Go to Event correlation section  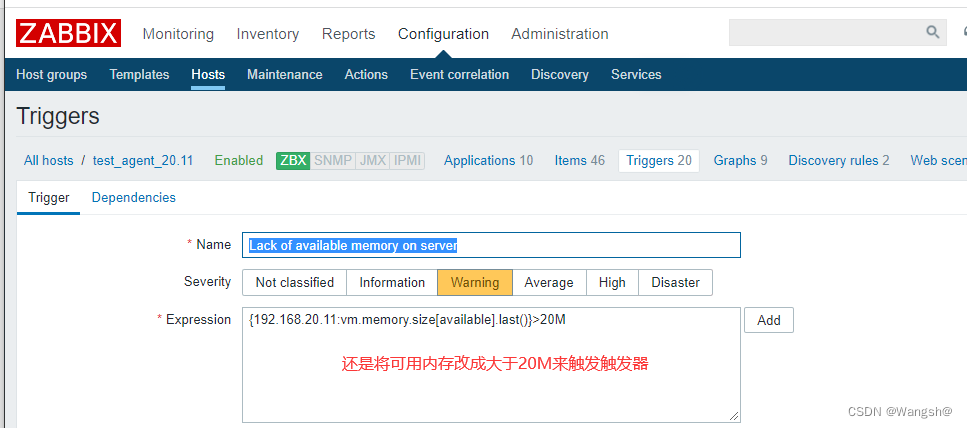click(459, 75)
